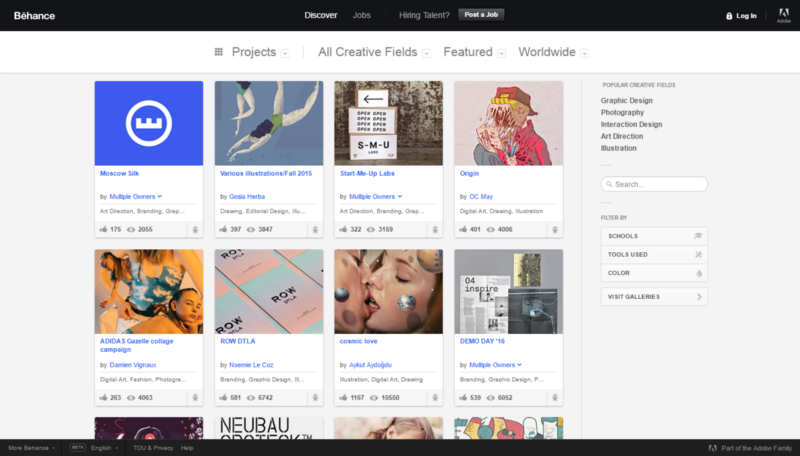
Task: Click Visit Galleries
Action: (x=654, y=296)
